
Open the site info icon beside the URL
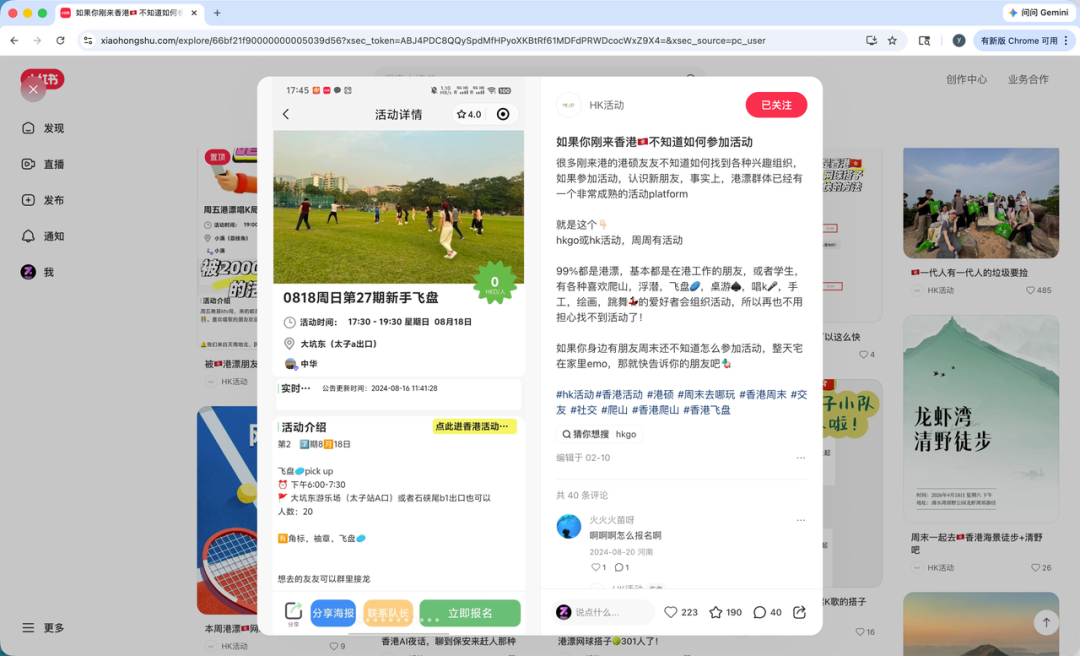point(87,41)
